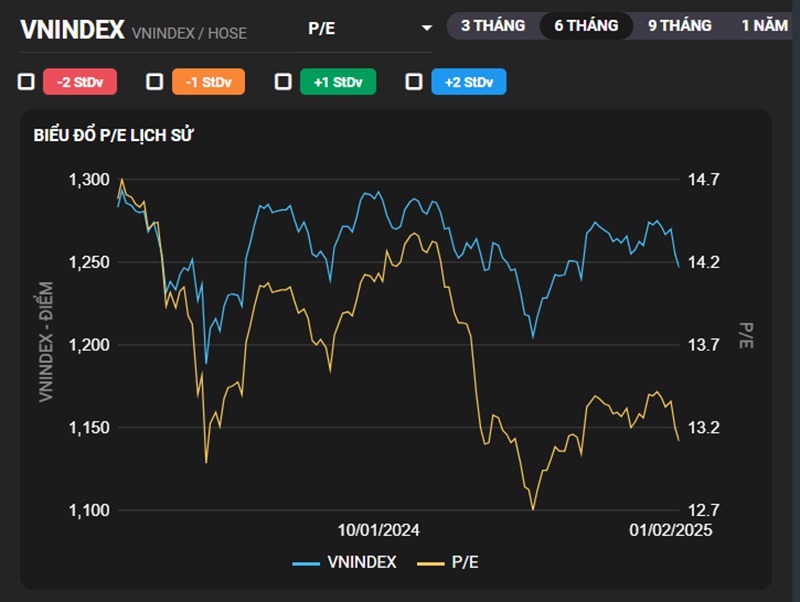
Task: Click the VNINDEX - ĐIỂM axis title
Action: 46,342
